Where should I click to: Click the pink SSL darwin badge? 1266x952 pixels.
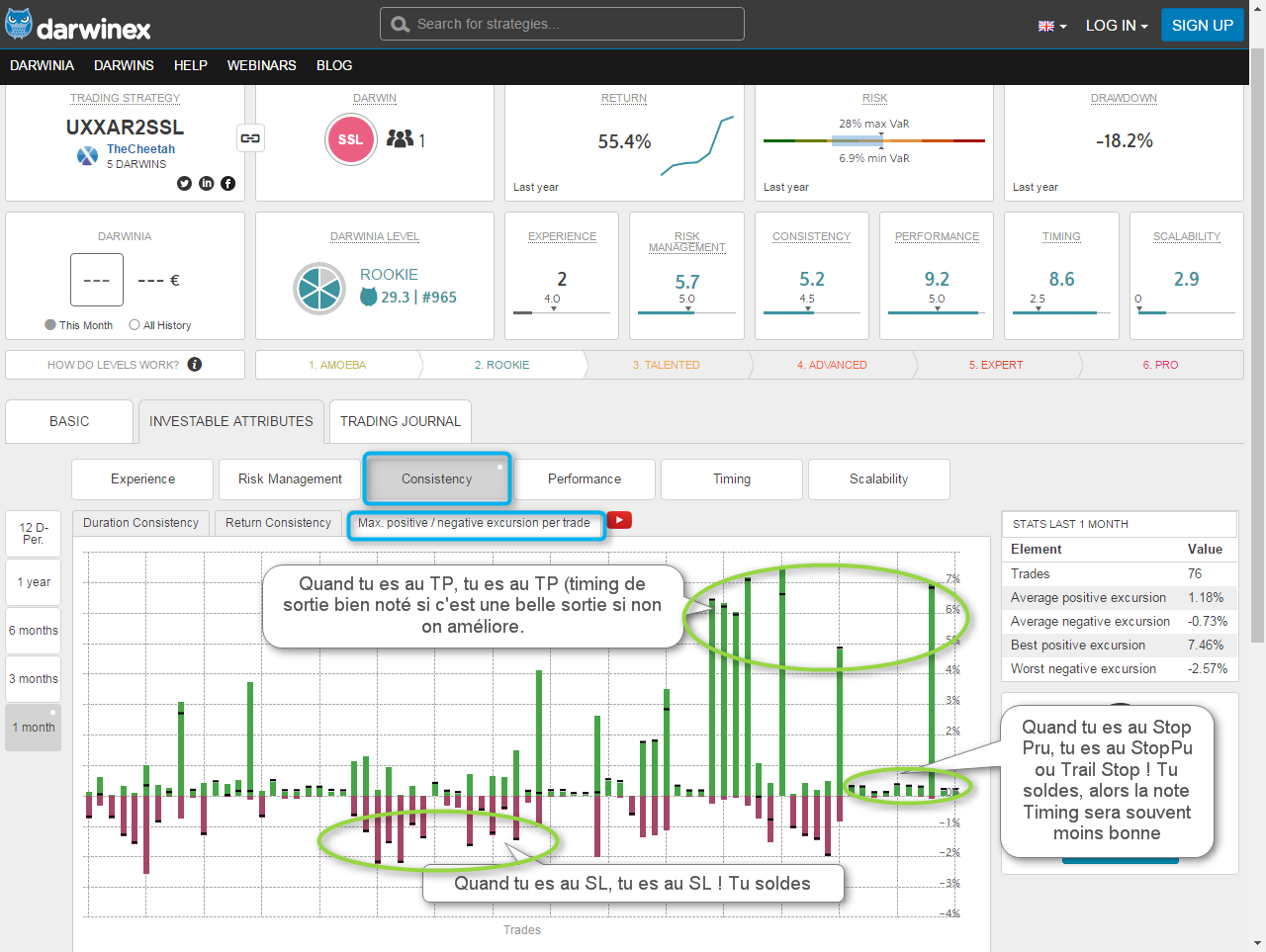coord(350,139)
